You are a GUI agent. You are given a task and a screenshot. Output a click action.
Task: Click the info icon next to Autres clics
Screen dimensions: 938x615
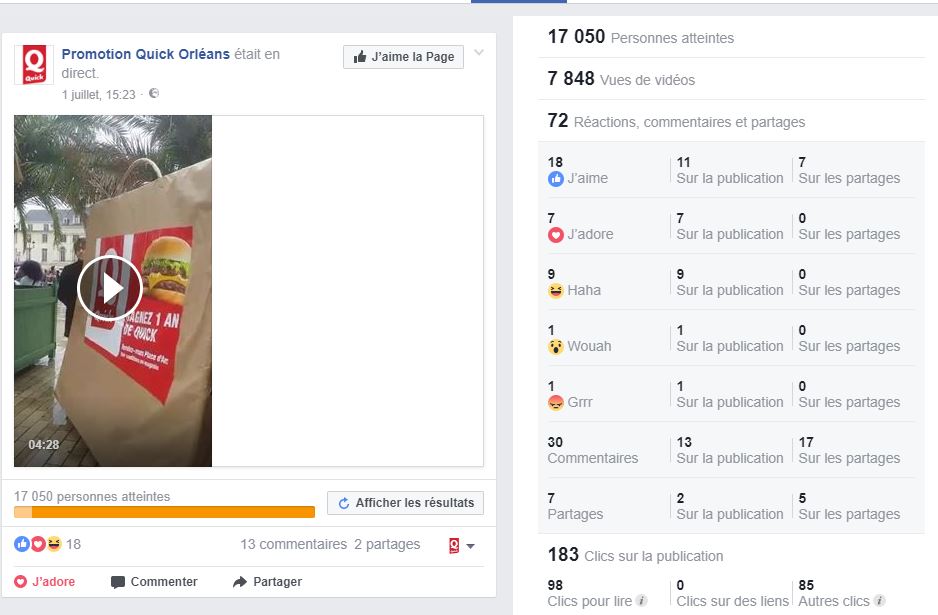(879, 601)
